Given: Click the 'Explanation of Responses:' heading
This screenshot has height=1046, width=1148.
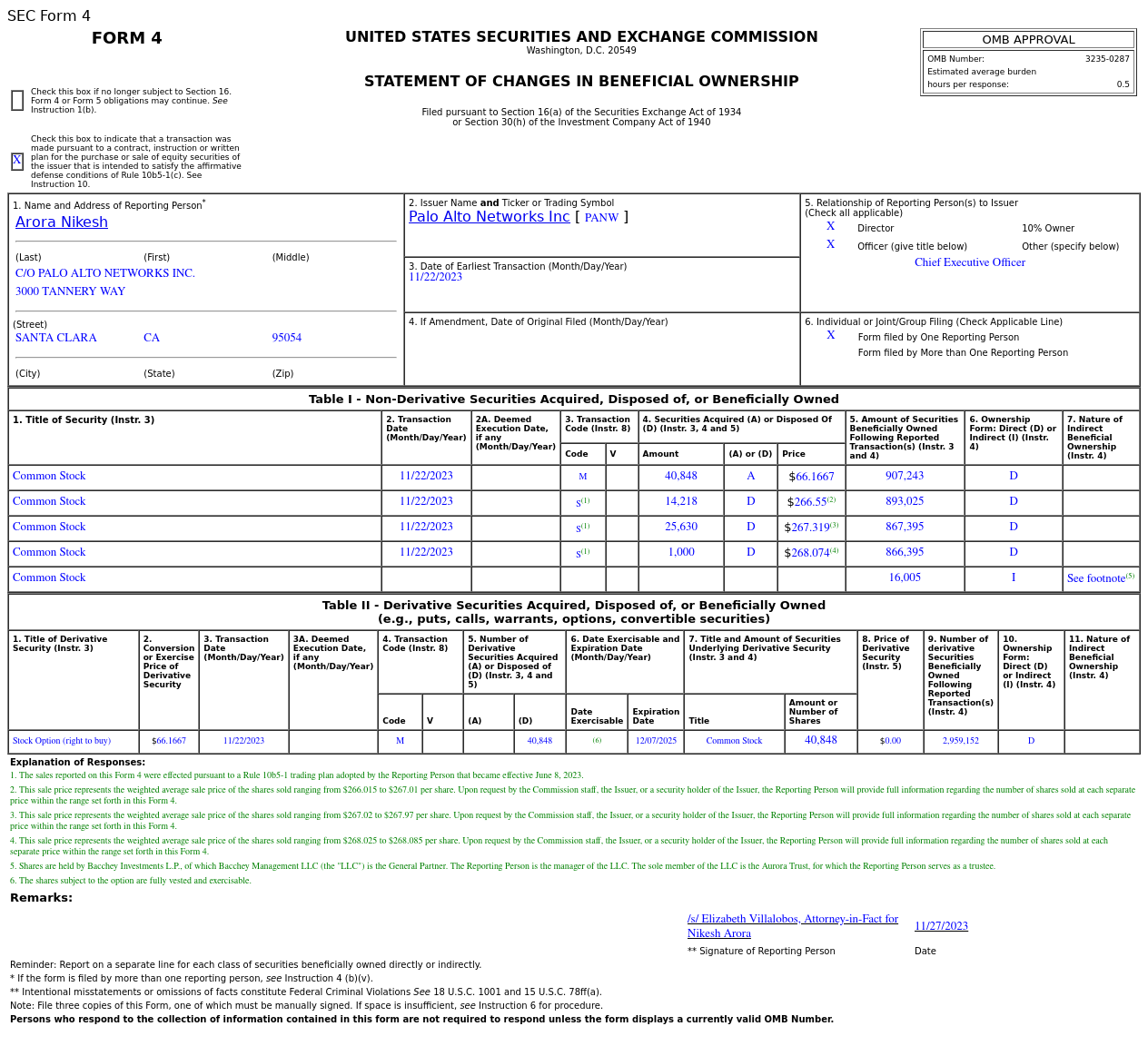Looking at the screenshot, I should [77, 763].
